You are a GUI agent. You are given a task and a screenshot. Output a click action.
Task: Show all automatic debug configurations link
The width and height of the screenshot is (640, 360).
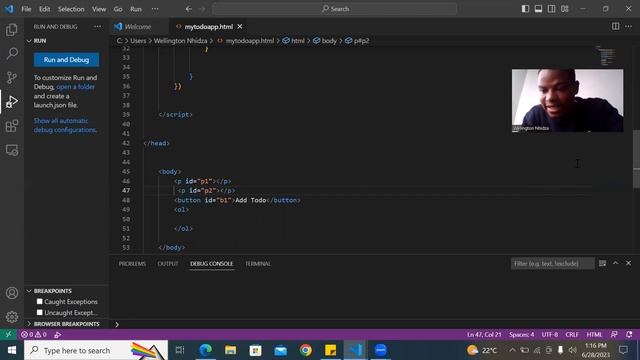(x=65, y=125)
